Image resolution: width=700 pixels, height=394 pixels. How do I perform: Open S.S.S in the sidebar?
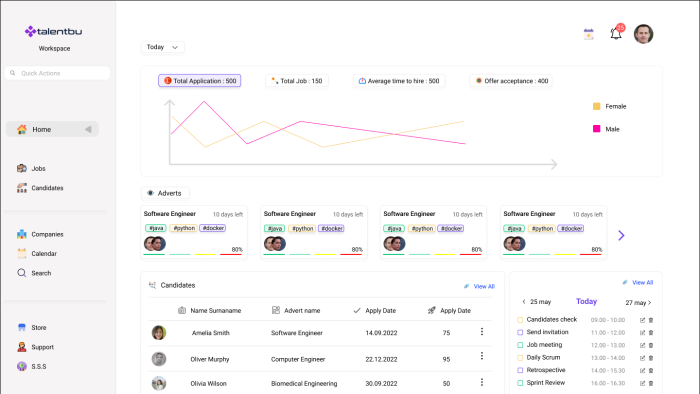pos(32,366)
